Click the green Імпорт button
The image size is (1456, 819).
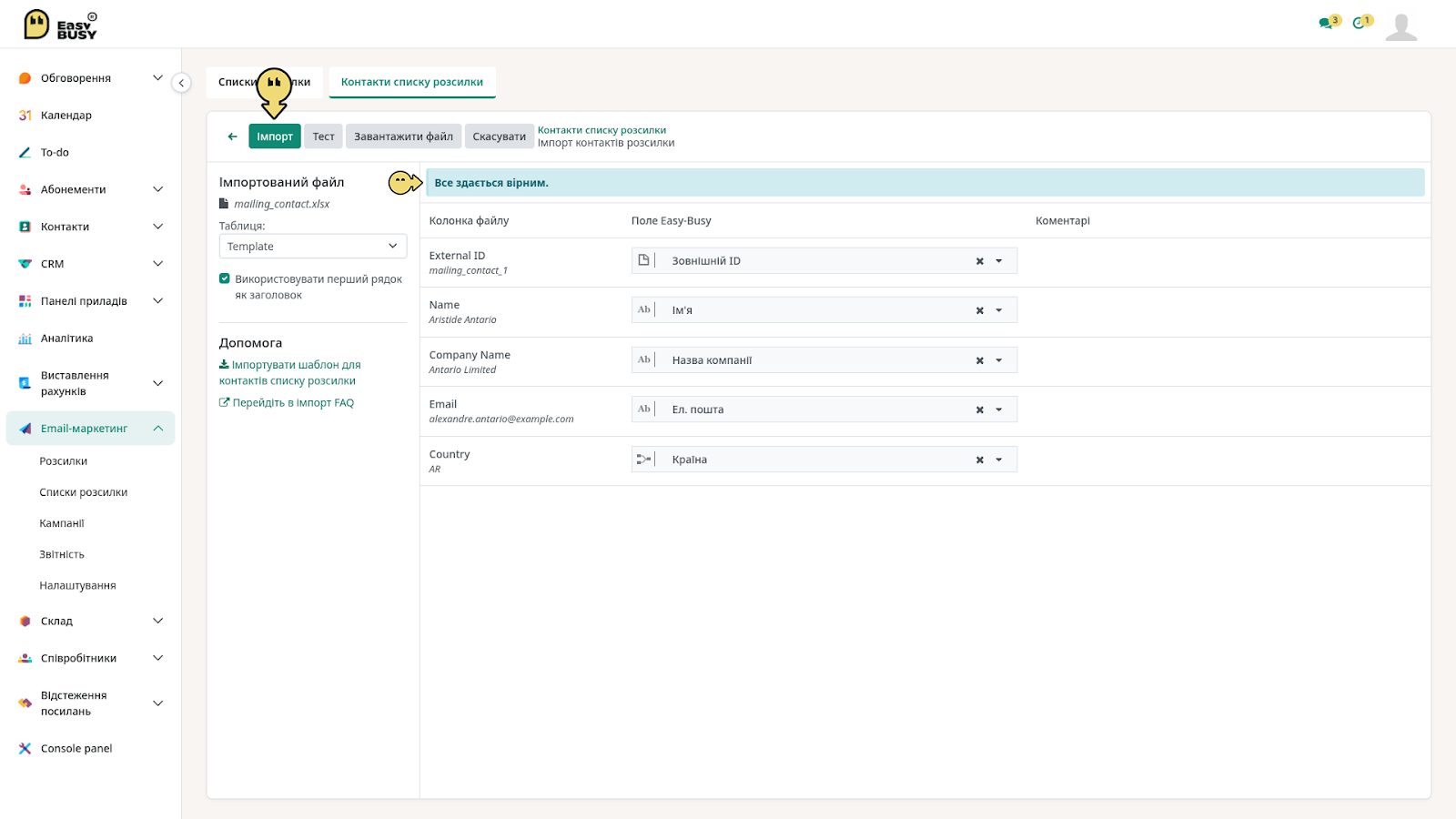275,136
